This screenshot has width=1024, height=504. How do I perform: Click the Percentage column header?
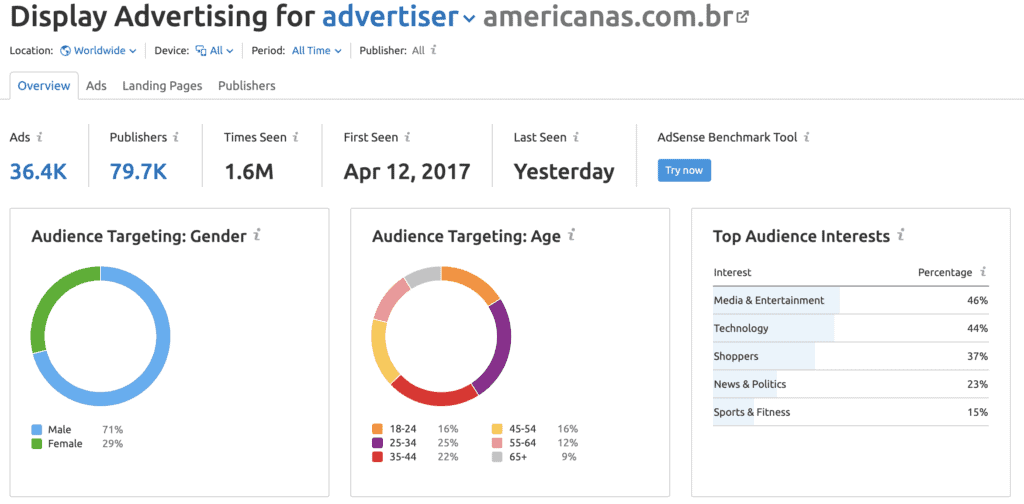[945, 272]
